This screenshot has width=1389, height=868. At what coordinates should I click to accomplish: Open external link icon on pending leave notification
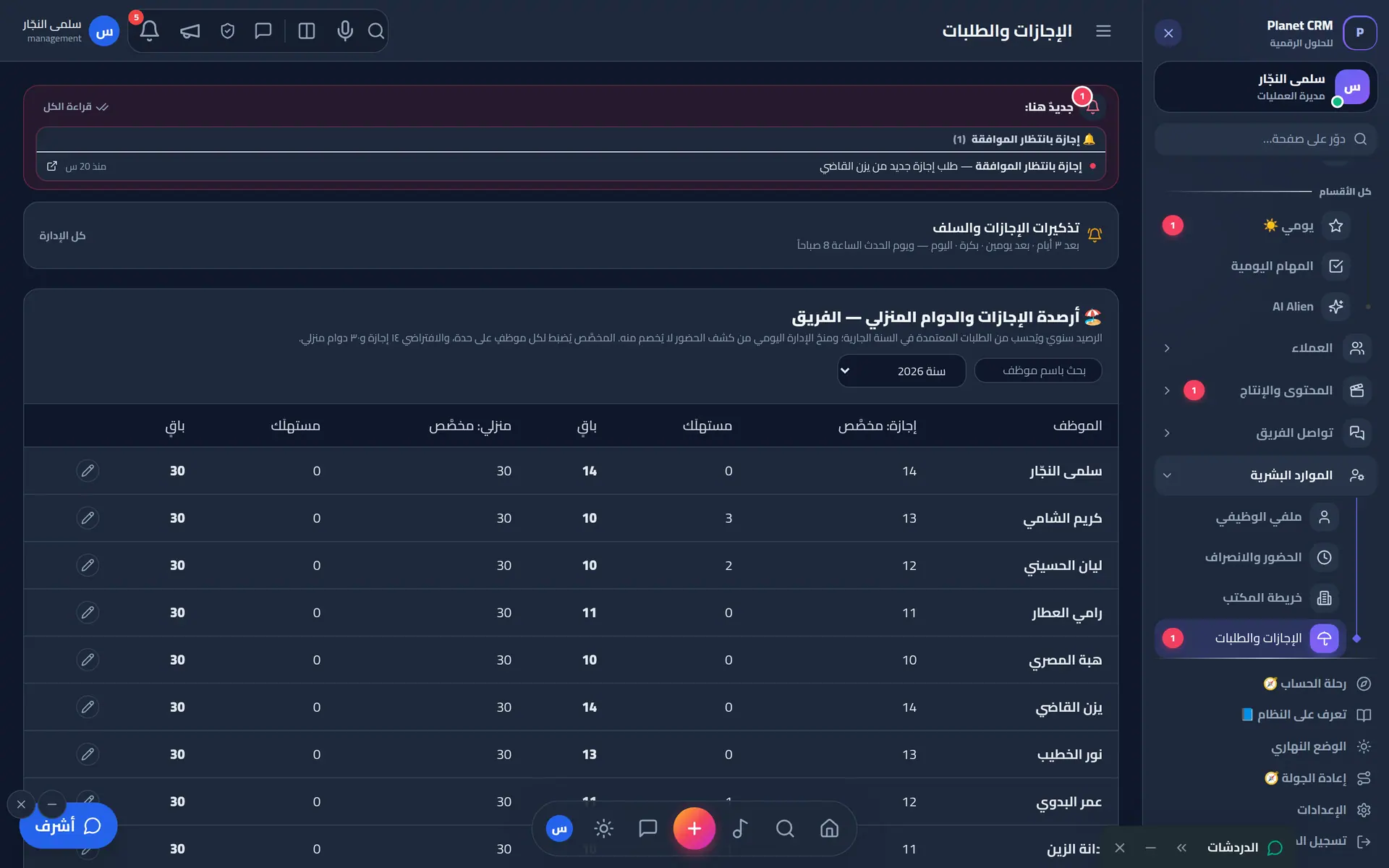pos(52,166)
